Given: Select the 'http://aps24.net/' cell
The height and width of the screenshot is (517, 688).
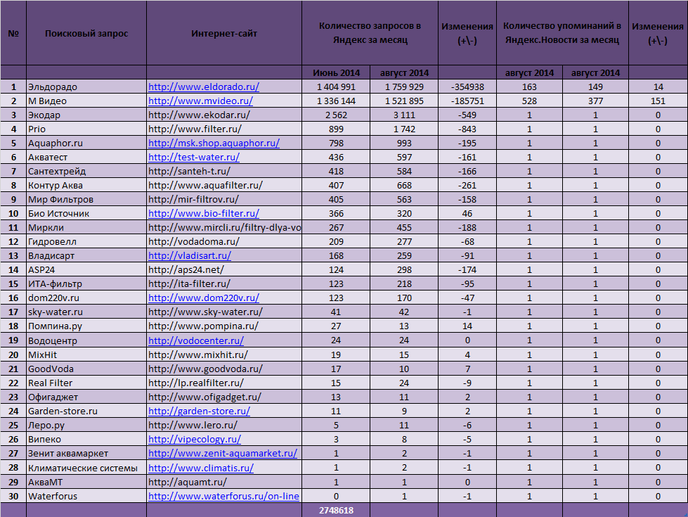Looking at the screenshot, I should point(224,269).
